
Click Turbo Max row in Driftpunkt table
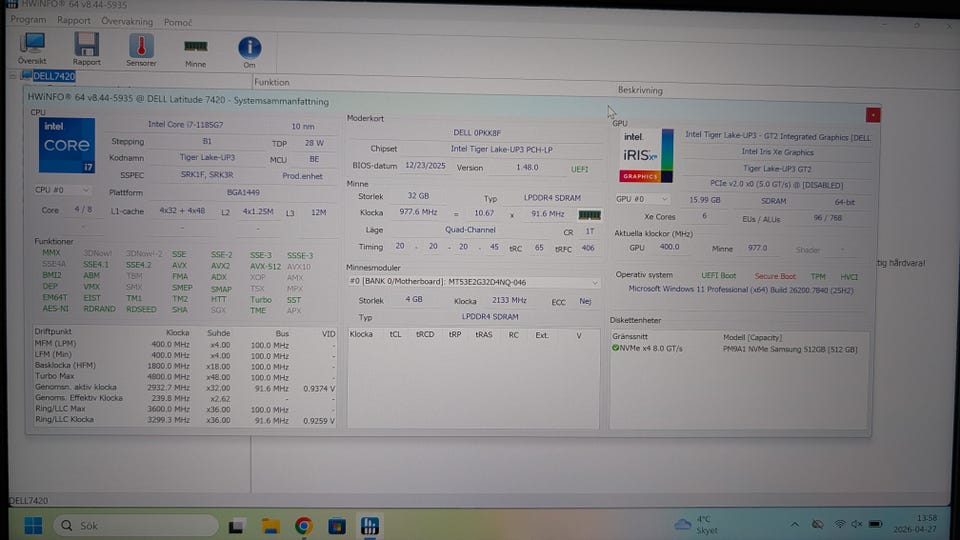coord(185,377)
